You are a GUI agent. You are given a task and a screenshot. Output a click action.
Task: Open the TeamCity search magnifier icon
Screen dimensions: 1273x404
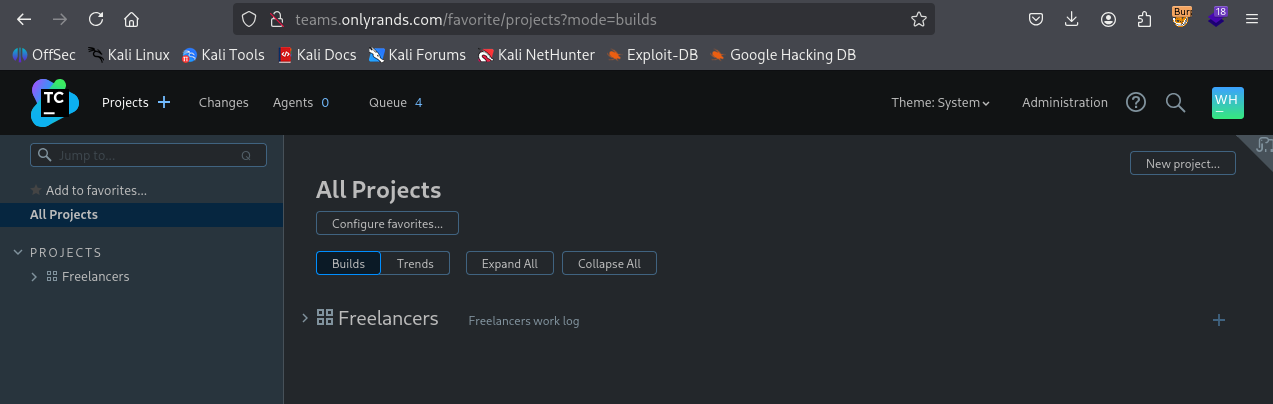1176,102
